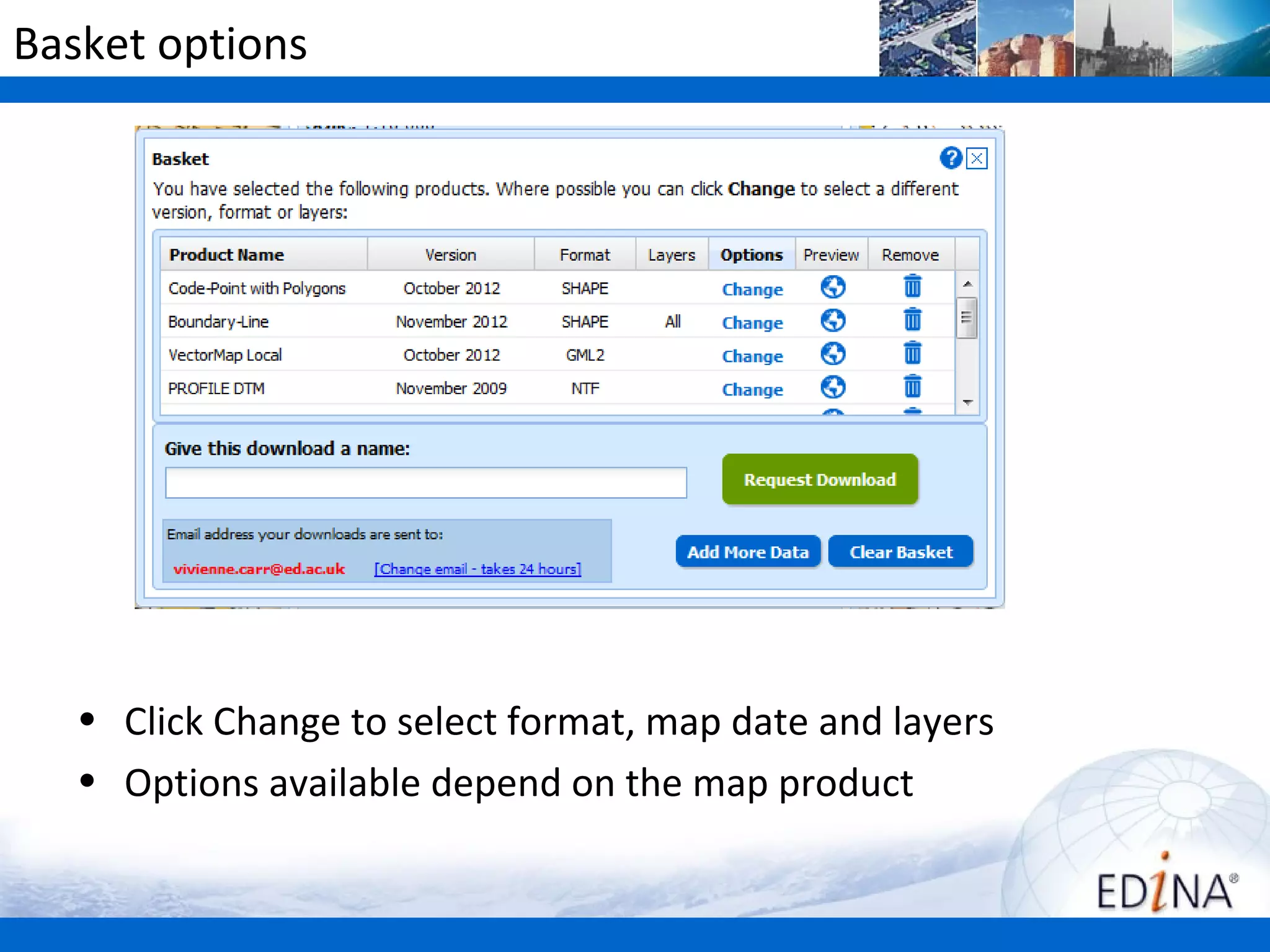The width and height of the screenshot is (1270, 952).
Task: Click Add More Data button
Action: click(748, 552)
